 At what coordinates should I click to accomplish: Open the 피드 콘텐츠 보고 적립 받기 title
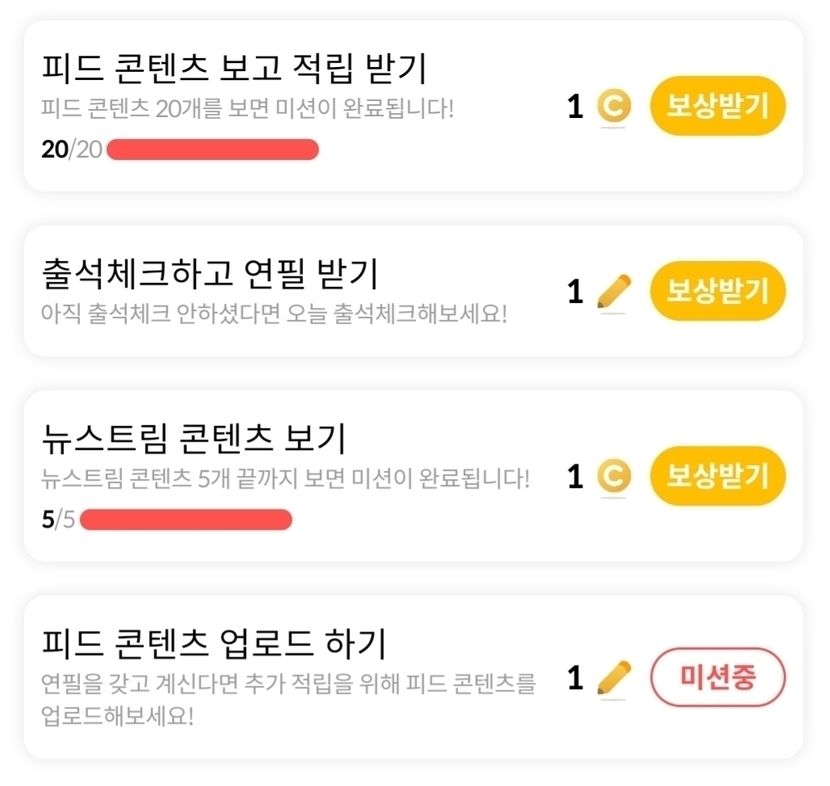(235, 69)
